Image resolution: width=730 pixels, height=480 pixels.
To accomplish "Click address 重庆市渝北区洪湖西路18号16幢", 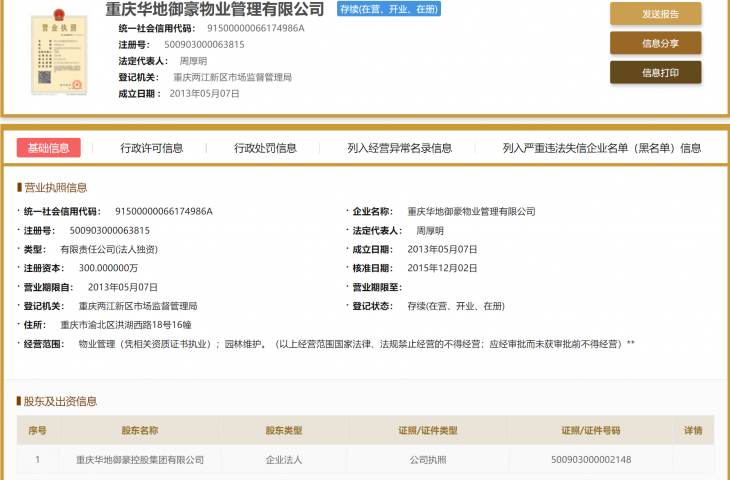I will click(126, 325).
